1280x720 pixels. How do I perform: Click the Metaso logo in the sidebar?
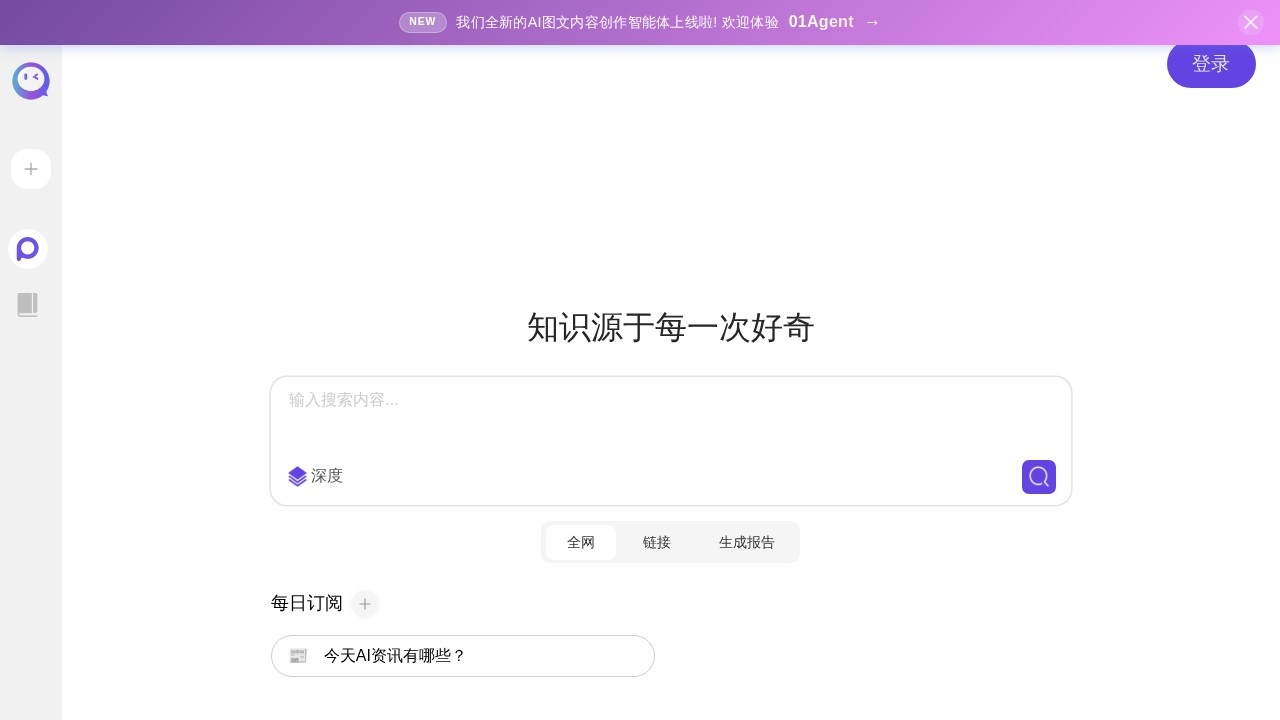pyautogui.click(x=31, y=81)
